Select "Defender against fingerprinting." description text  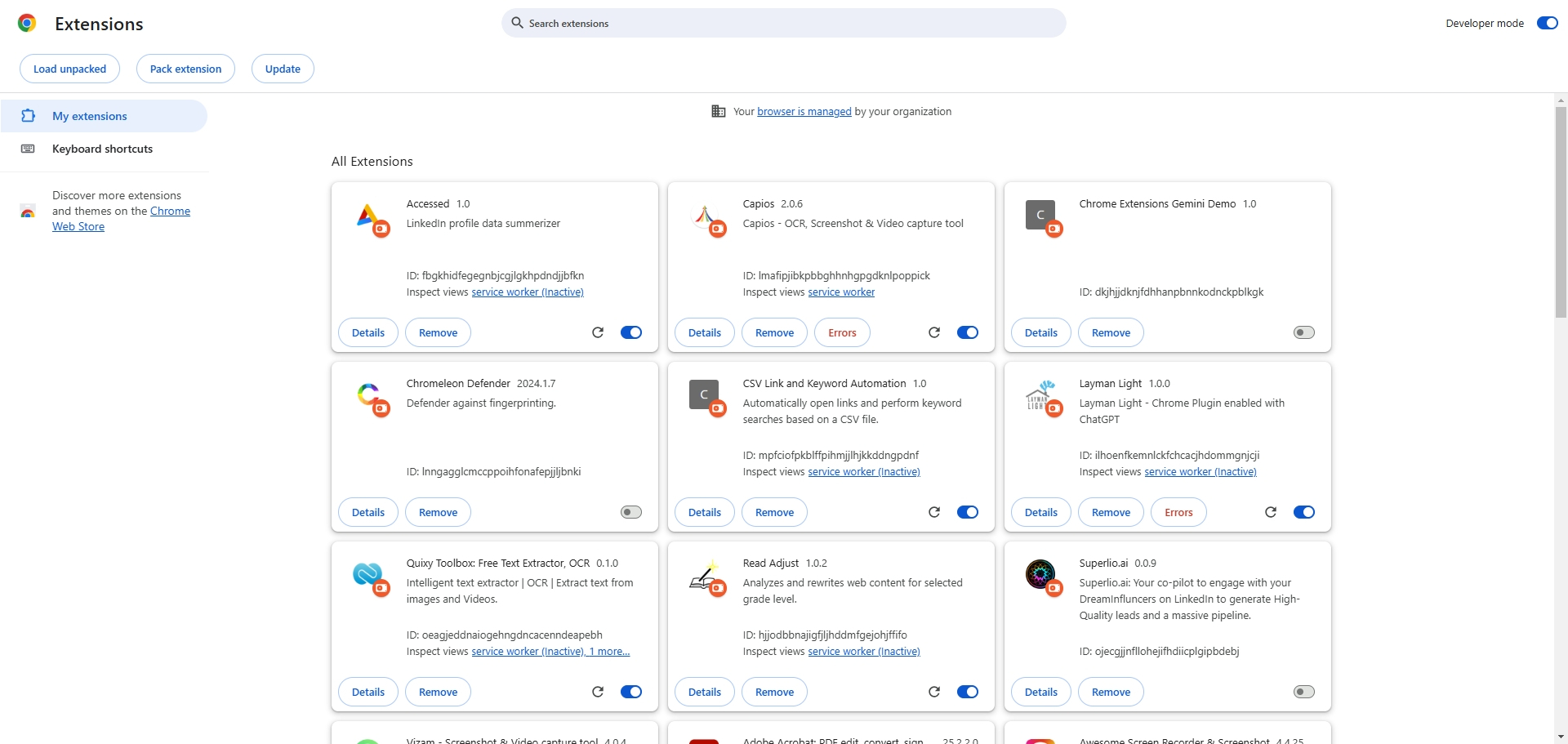(x=481, y=403)
